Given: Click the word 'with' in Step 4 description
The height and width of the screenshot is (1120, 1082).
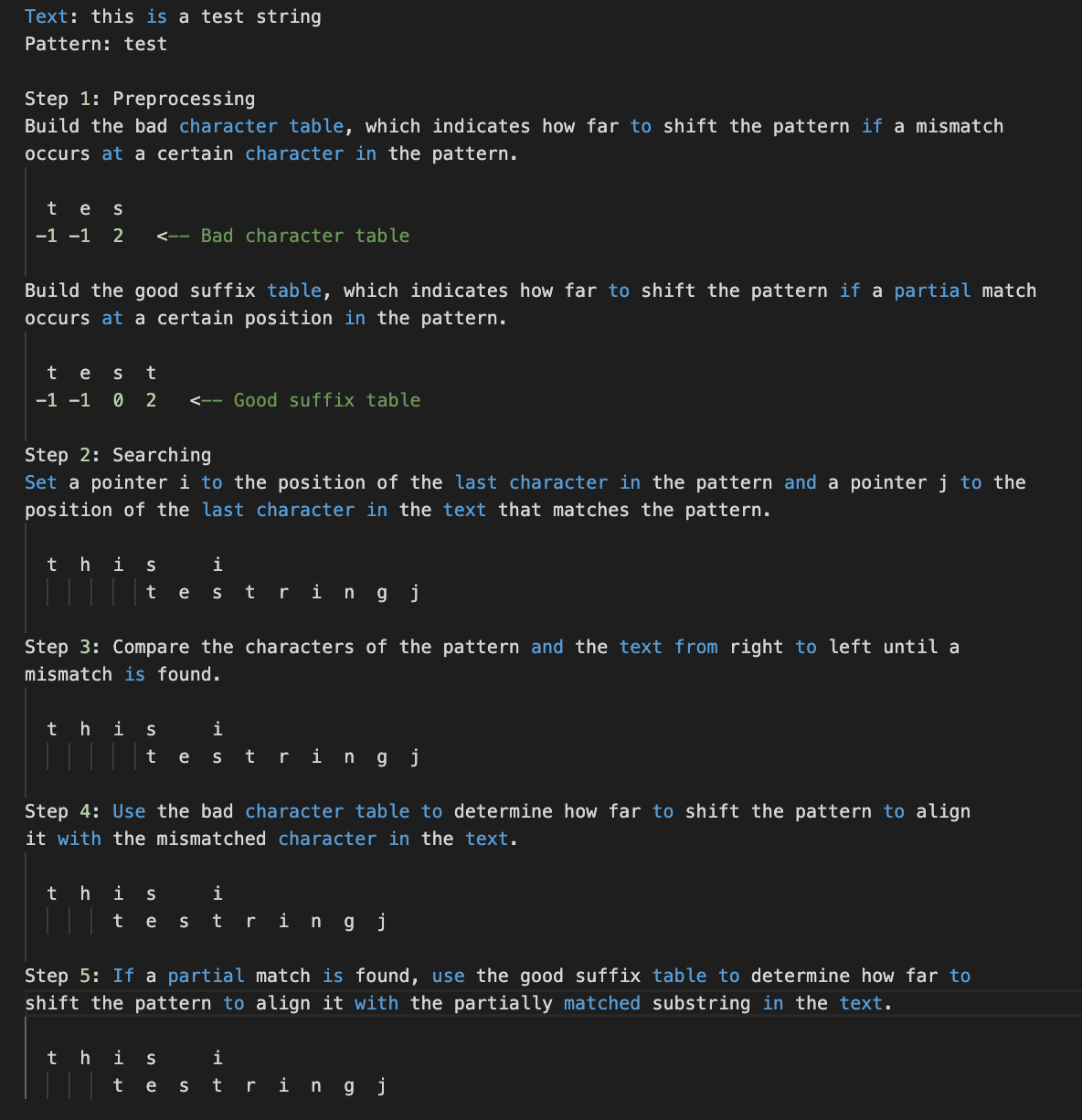Looking at the screenshot, I should (80, 839).
